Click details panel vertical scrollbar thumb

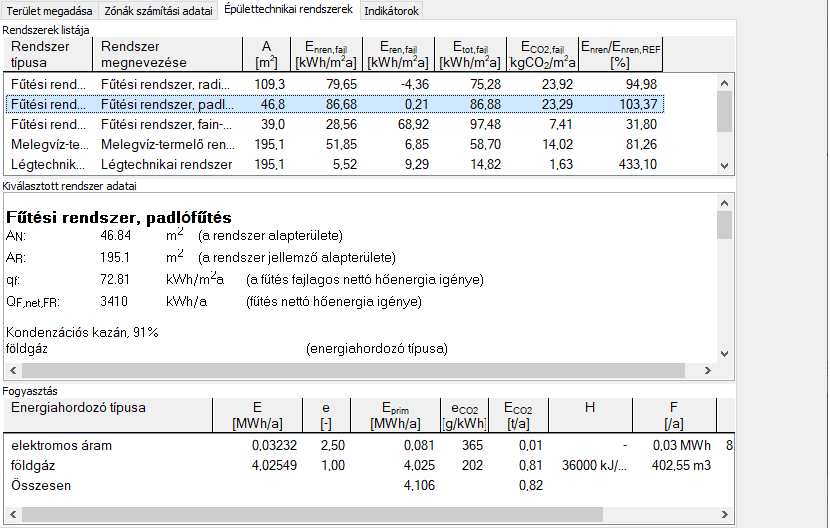(725, 225)
